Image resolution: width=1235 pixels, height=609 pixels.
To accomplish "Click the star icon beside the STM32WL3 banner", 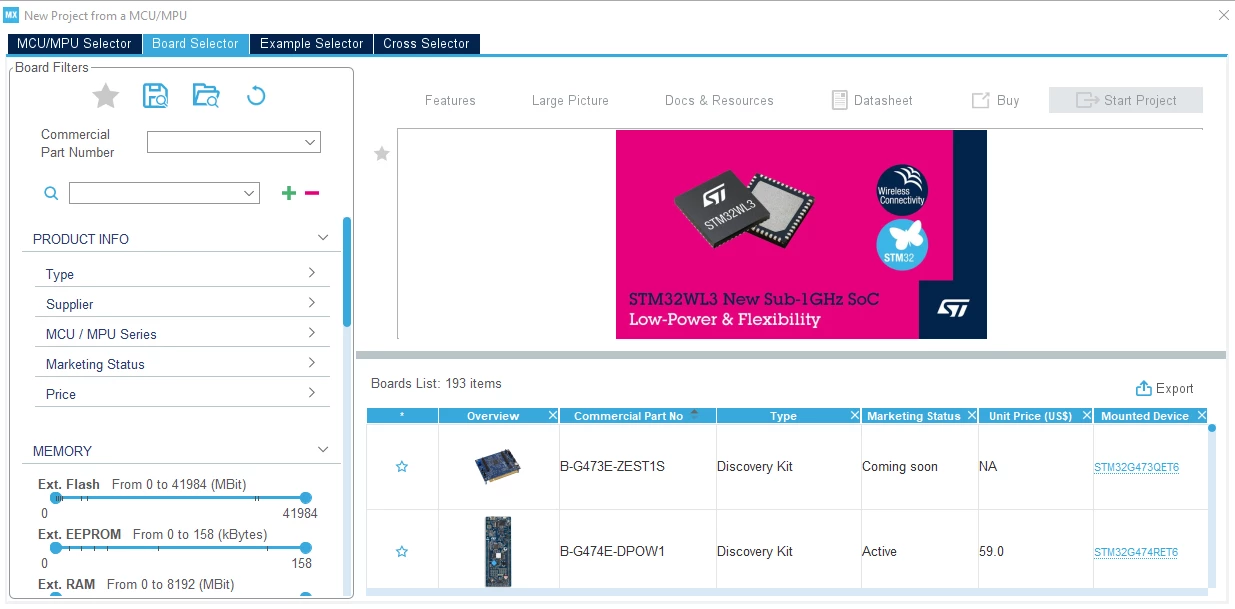I will pyautogui.click(x=381, y=154).
